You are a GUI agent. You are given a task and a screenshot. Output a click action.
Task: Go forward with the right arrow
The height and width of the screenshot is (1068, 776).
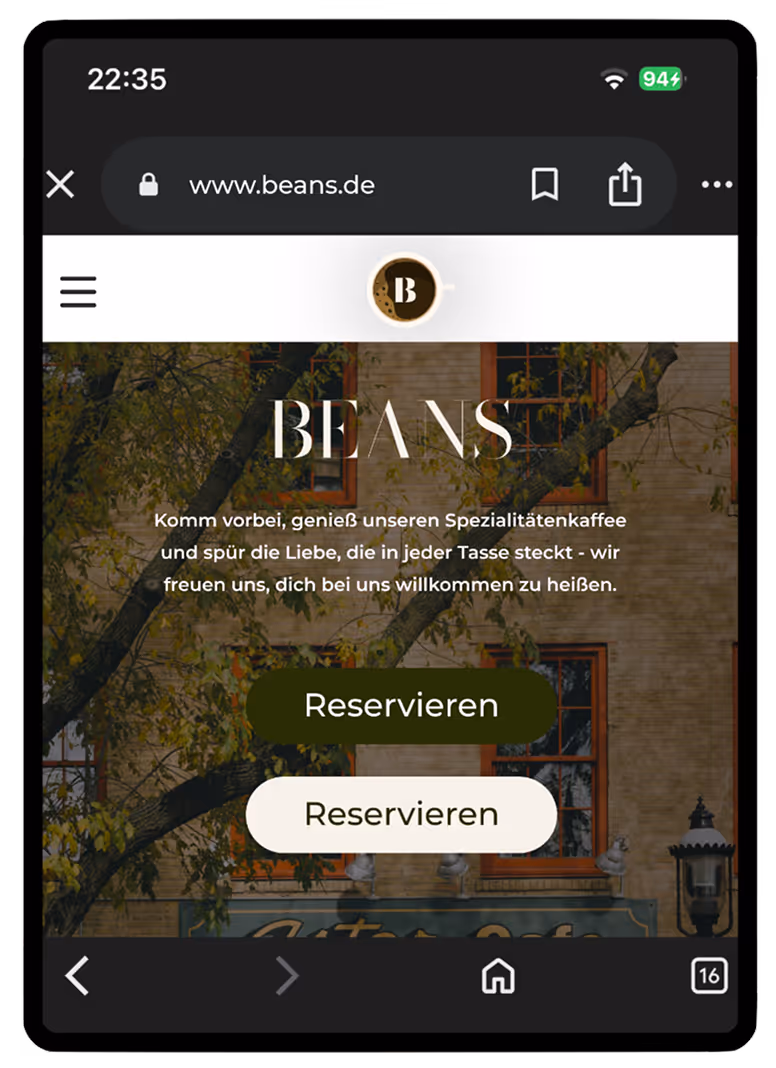click(287, 975)
